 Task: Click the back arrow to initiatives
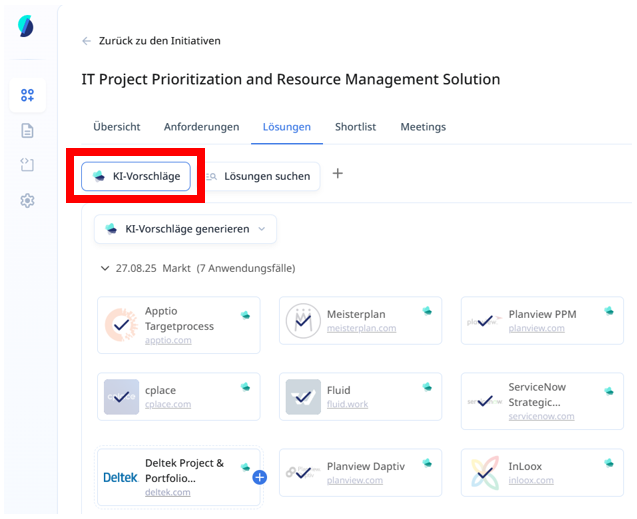[87, 41]
